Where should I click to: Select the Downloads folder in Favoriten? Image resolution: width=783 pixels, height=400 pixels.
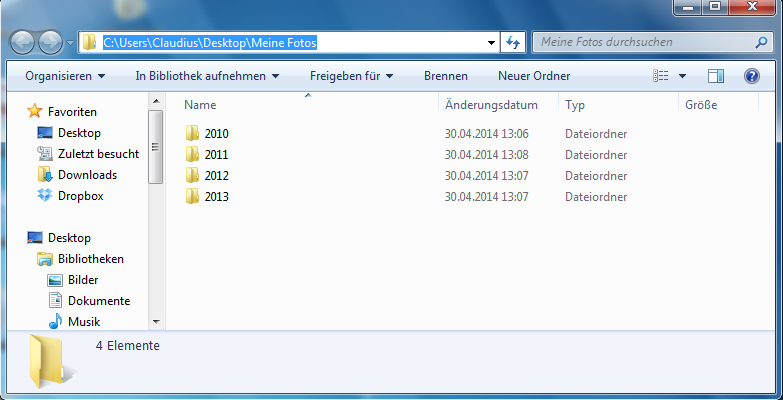(87, 175)
